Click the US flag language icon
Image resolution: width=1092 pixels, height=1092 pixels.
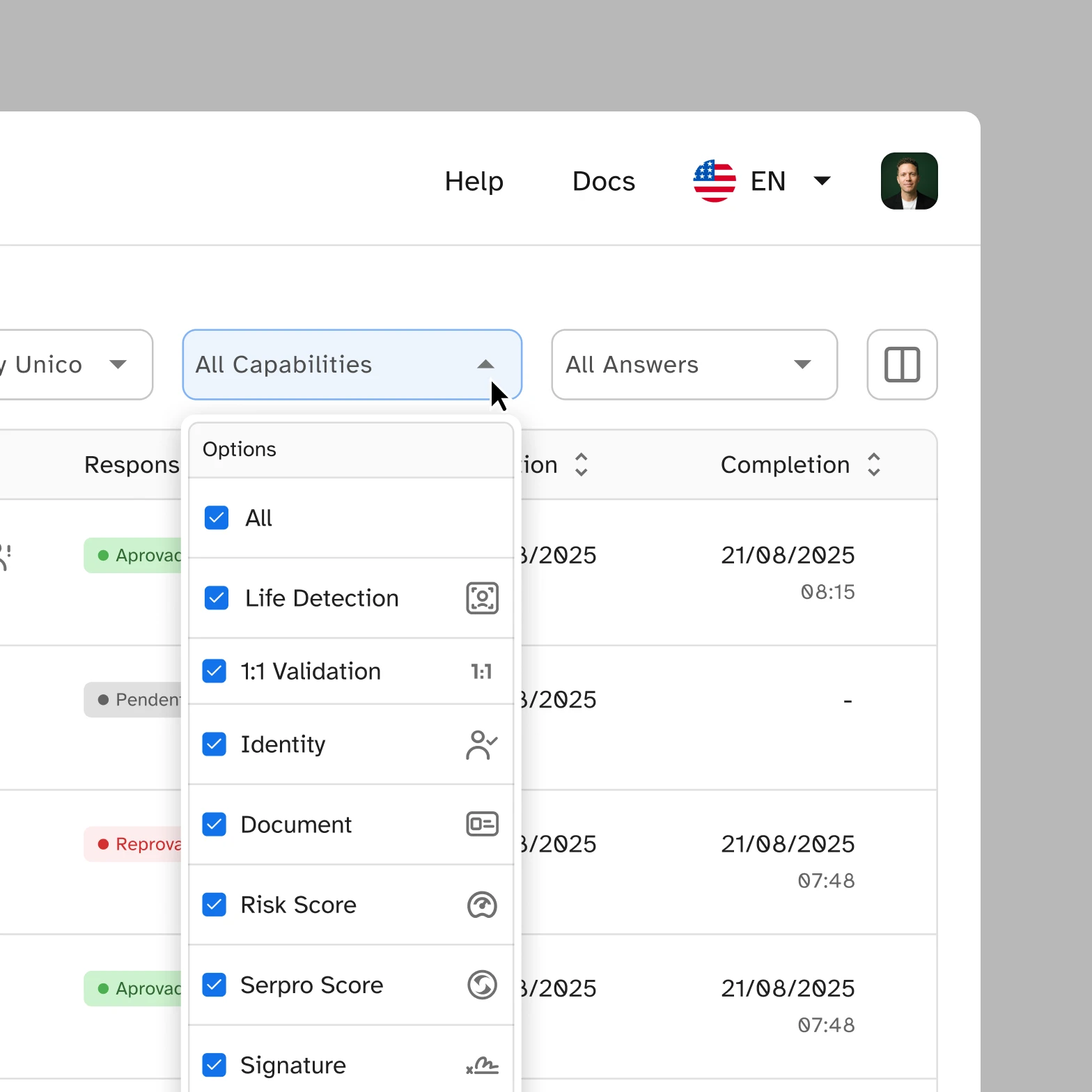point(715,181)
